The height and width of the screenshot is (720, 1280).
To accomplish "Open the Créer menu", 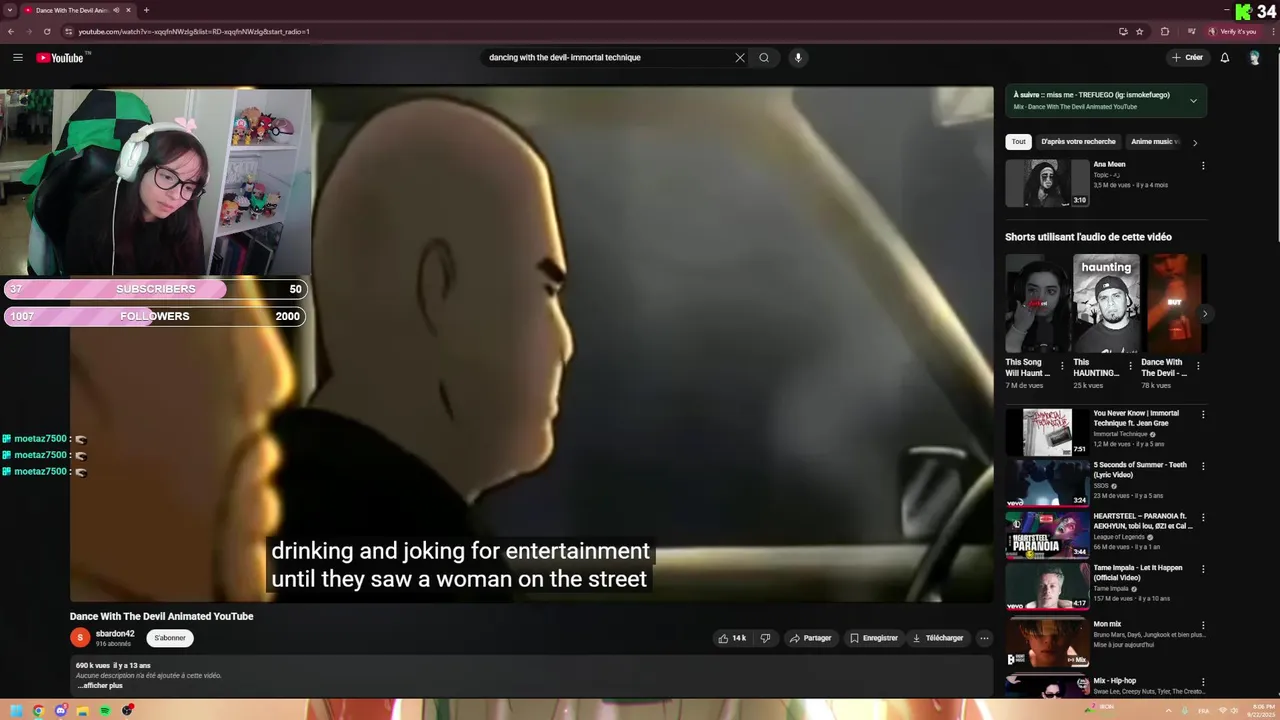I will (x=1187, y=57).
